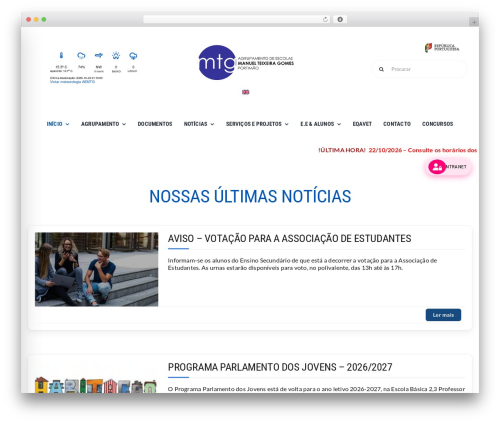Open the Início menu item

click(x=54, y=124)
